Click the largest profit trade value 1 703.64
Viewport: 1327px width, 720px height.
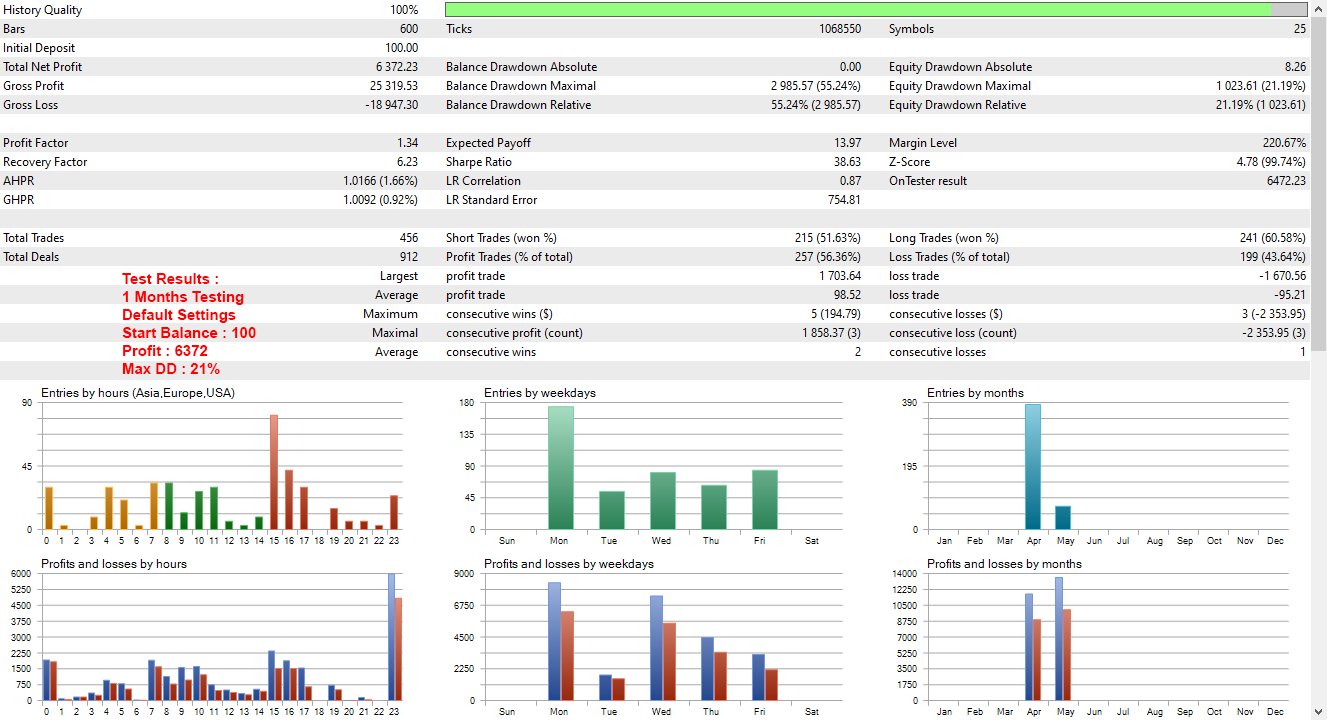pos(840,276)
